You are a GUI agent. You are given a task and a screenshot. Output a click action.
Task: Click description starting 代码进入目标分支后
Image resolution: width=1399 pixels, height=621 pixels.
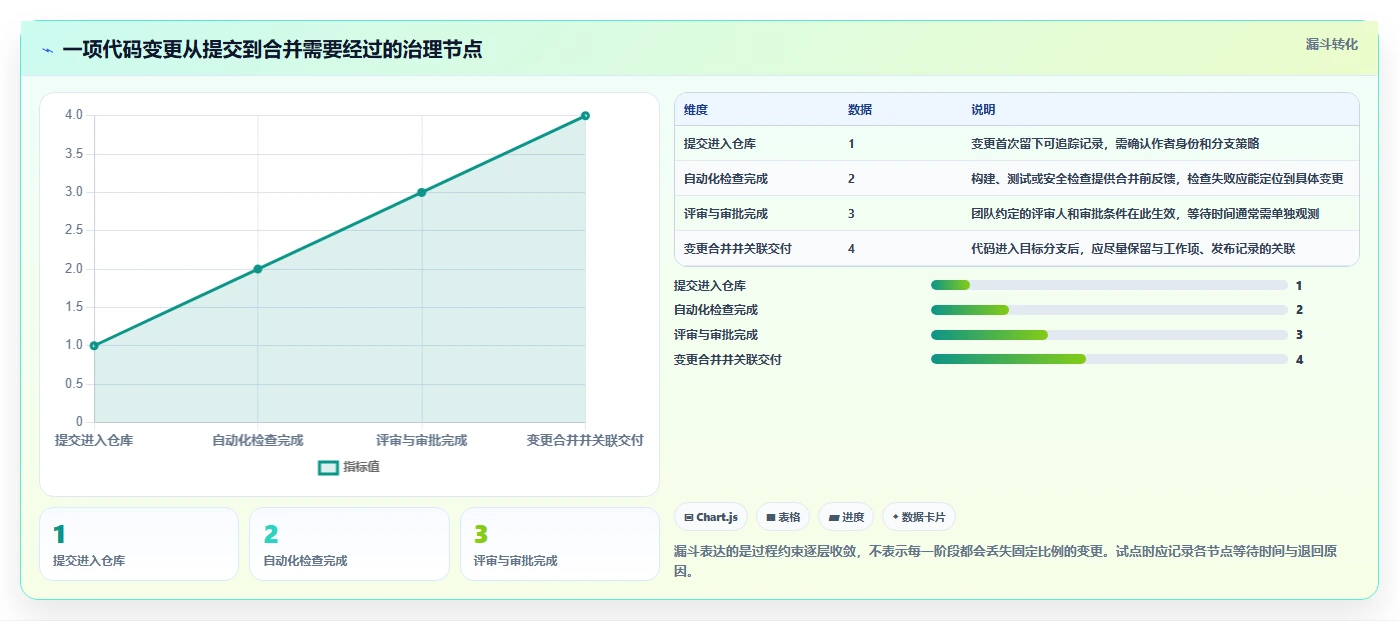(x=1133, y=249)
